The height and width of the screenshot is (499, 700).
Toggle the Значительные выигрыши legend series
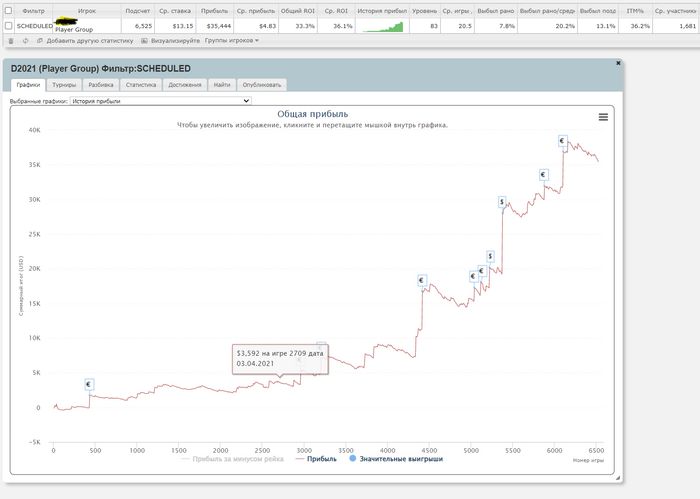coord(396,459)
